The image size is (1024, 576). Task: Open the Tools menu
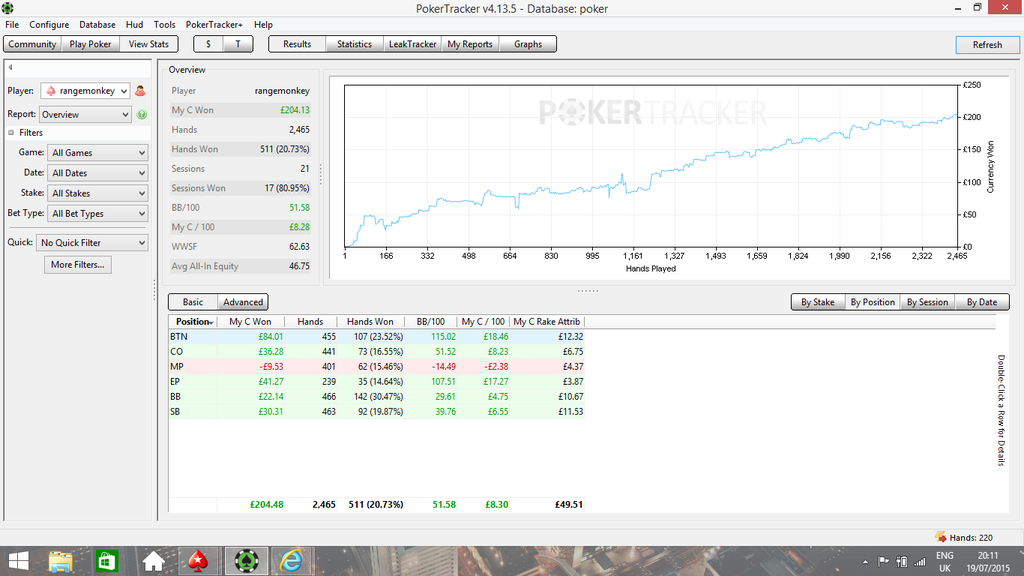point(165,25)
